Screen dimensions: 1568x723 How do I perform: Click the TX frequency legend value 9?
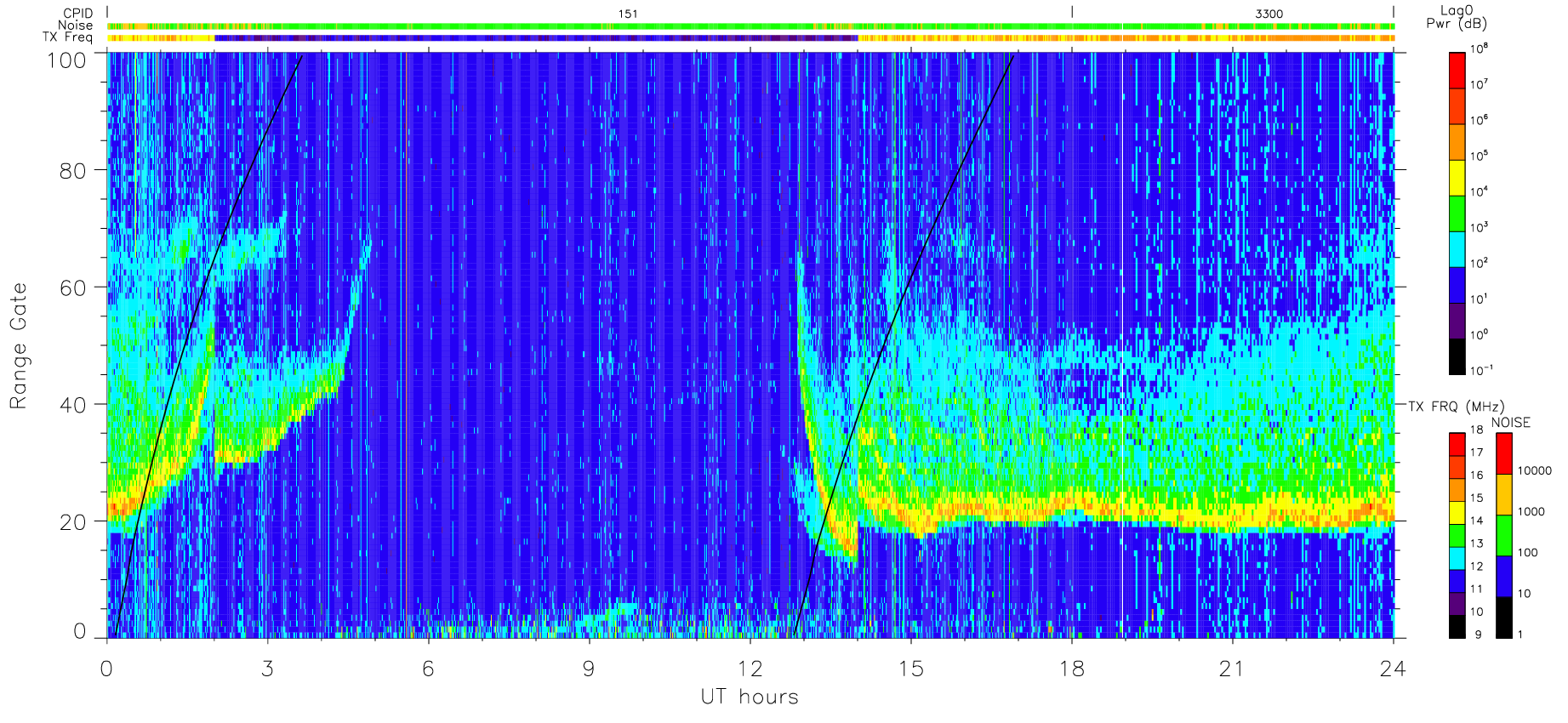coord(1478,635)
